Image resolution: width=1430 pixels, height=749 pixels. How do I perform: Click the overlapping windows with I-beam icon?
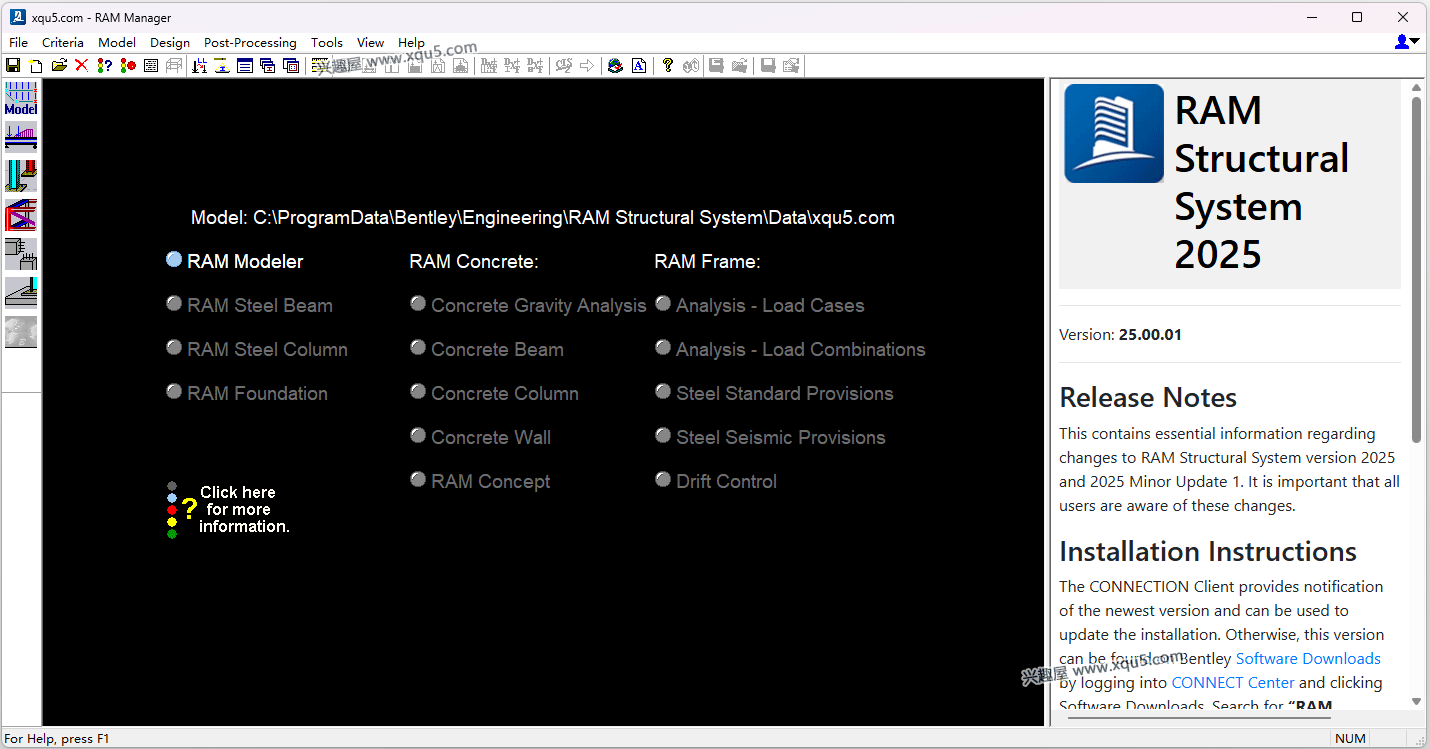click(268, 66)
